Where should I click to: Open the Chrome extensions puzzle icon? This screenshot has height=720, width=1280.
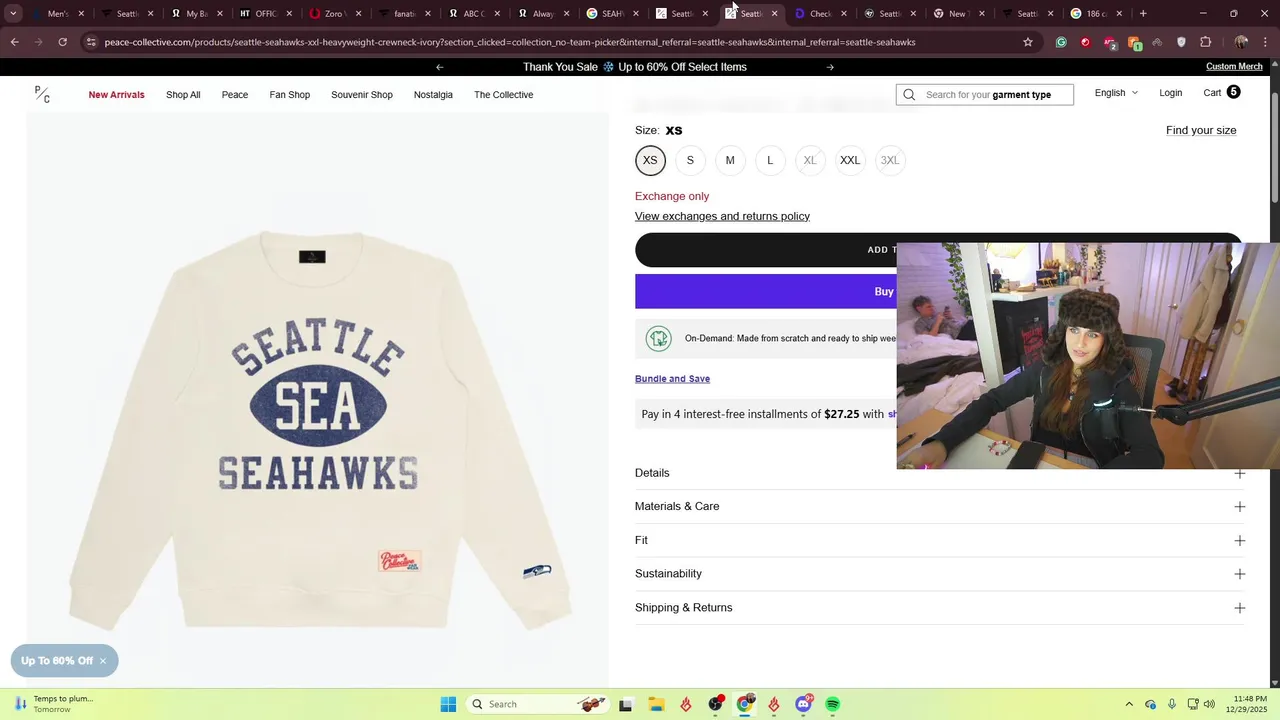(x=1205, y=42)
